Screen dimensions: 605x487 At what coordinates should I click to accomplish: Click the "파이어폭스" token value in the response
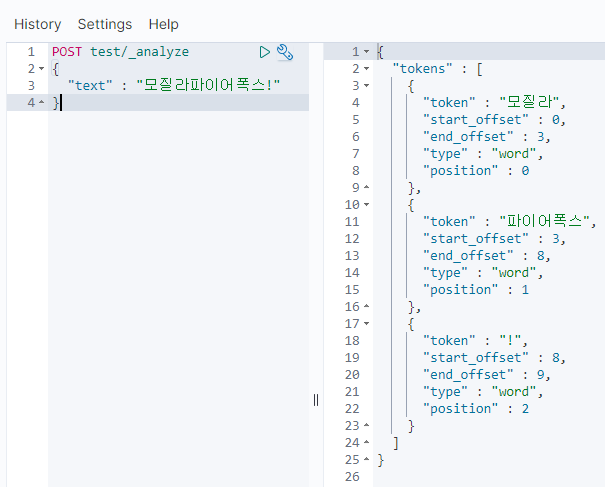click(x=547, y=221)
